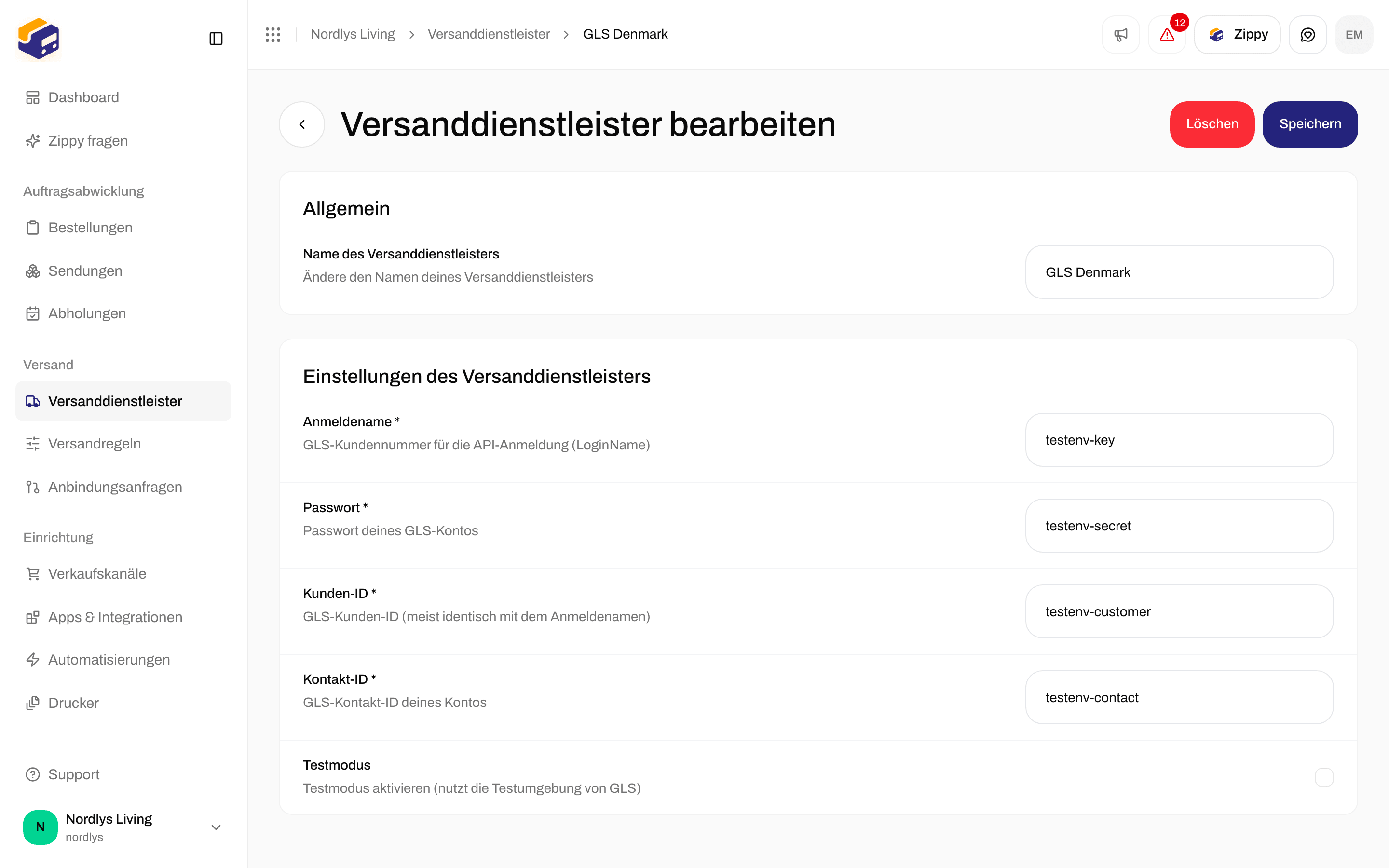Click the Versanddienstleister breadcrumb
The width and height of the screenshot is (1389, 868).
coord(489,34)
